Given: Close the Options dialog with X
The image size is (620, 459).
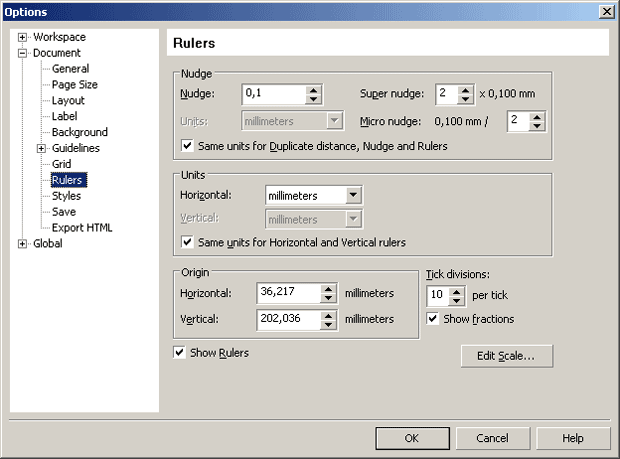Looking at the screenshot, I should pos(607,11).
